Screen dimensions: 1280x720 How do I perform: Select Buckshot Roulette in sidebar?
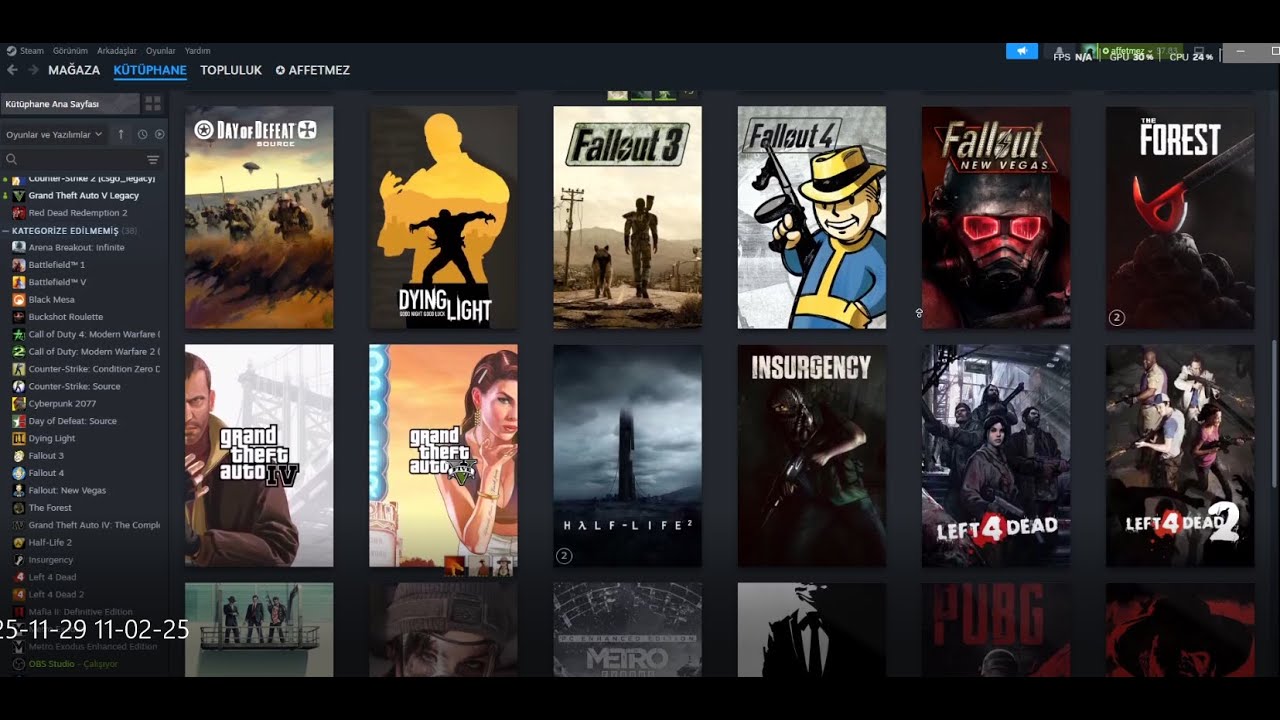[x=66, y=317]
